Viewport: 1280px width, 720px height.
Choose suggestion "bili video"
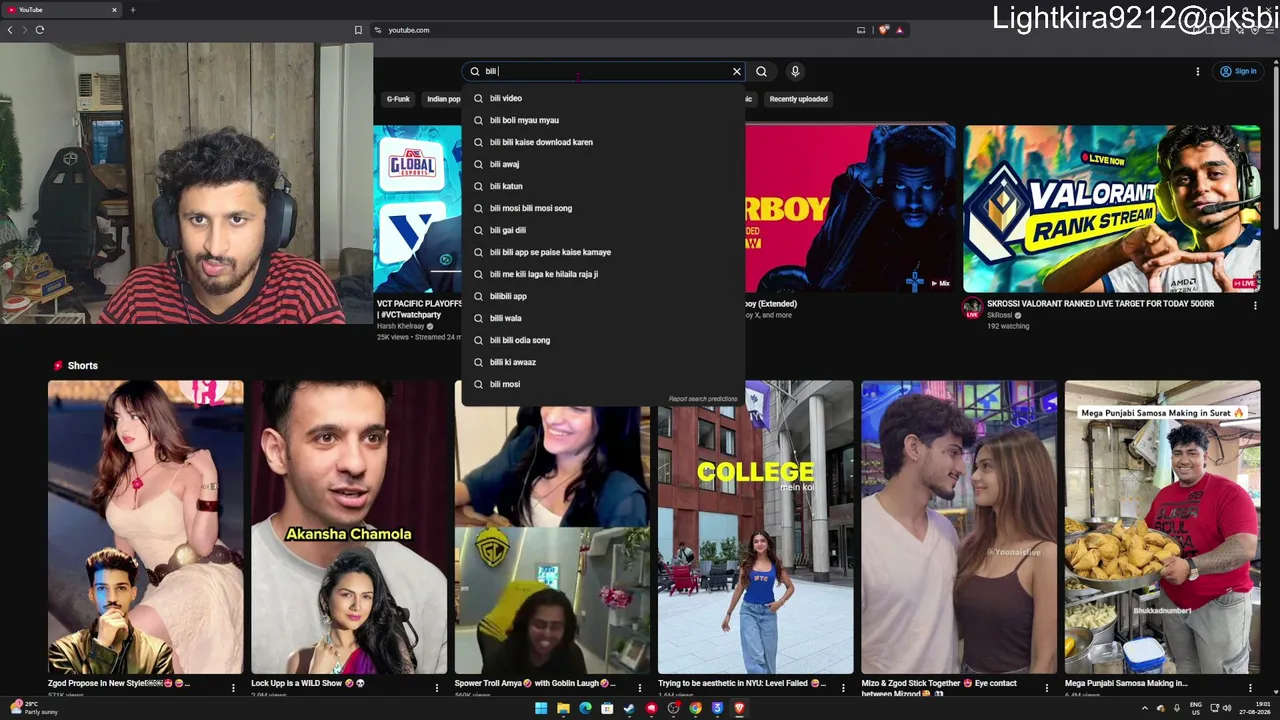coord(603,98)
